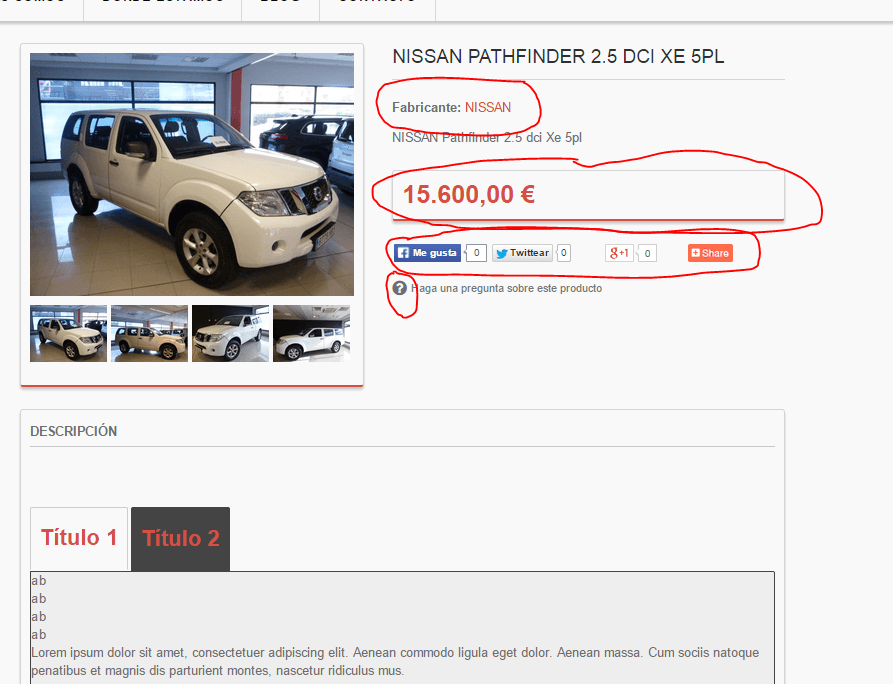Open the NISSAN manufacturer link
Image resolution: width=893 pixels, height=684 pixels.
coord(488,108)
